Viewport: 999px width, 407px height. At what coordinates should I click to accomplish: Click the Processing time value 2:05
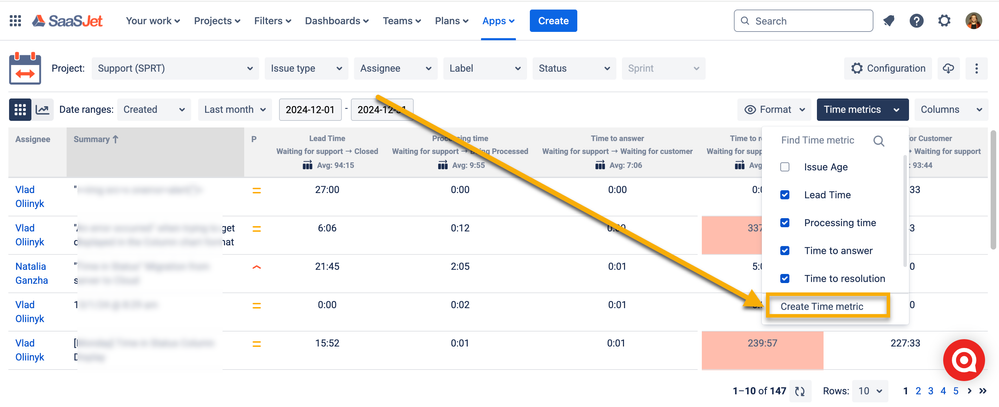coord(459,266)
